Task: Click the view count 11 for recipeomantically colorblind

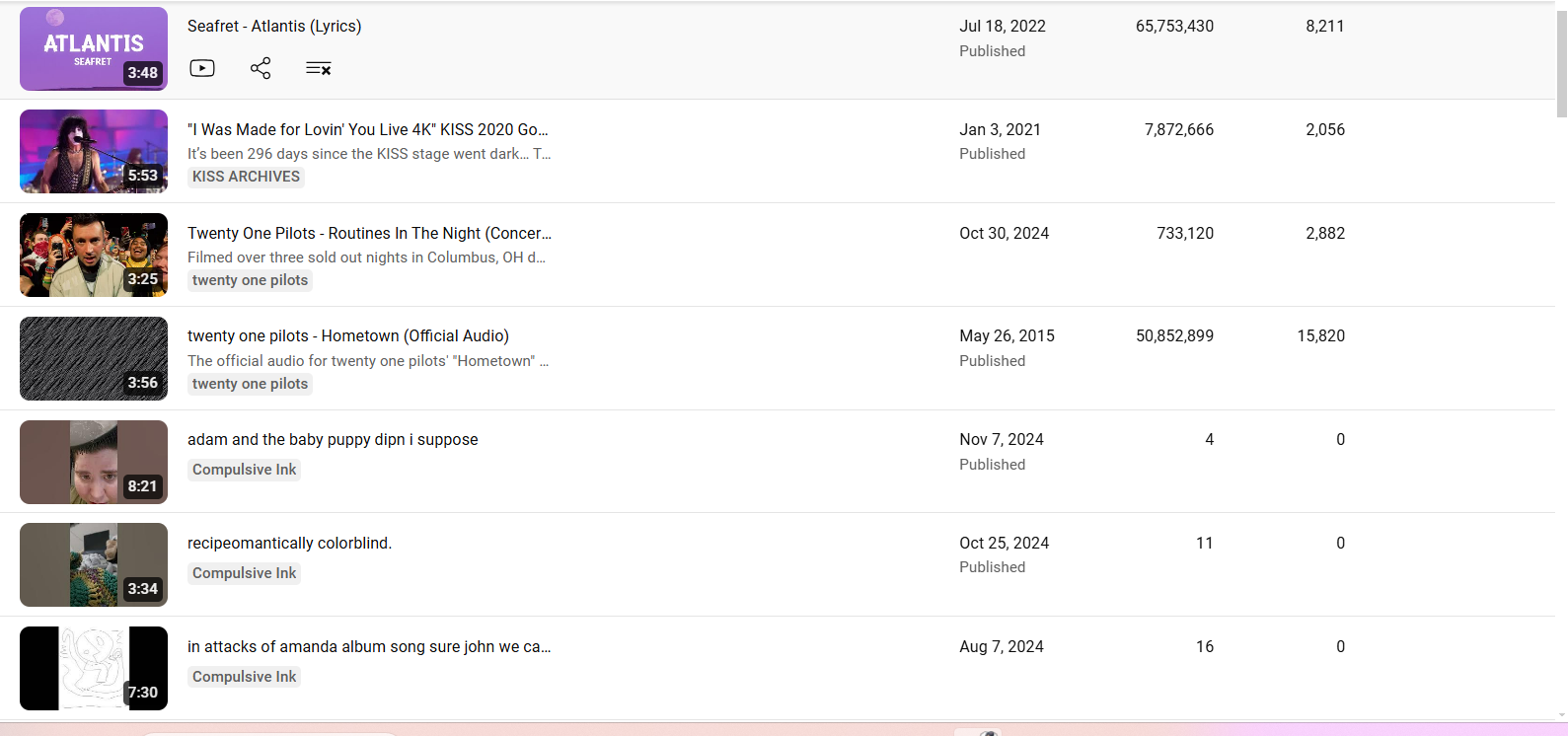Action: pyautogui.click(x=1205, y=543)
